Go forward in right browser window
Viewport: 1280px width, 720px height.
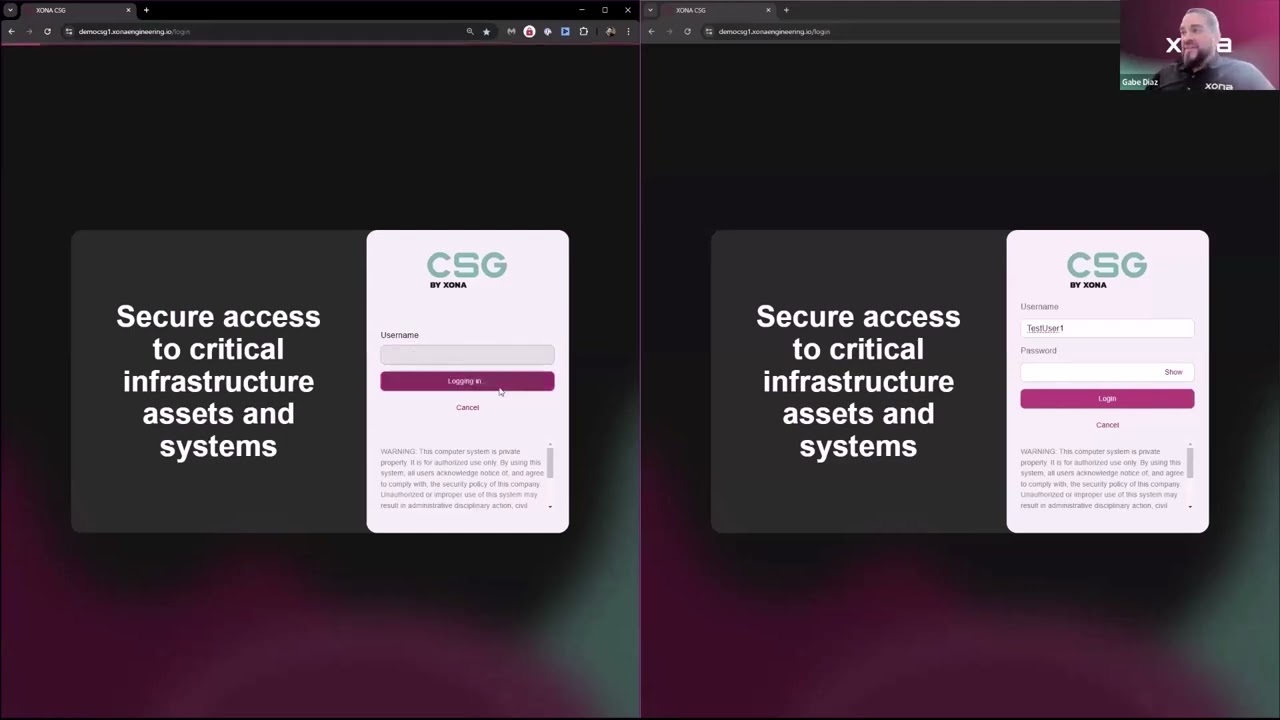tap(669, 31)
